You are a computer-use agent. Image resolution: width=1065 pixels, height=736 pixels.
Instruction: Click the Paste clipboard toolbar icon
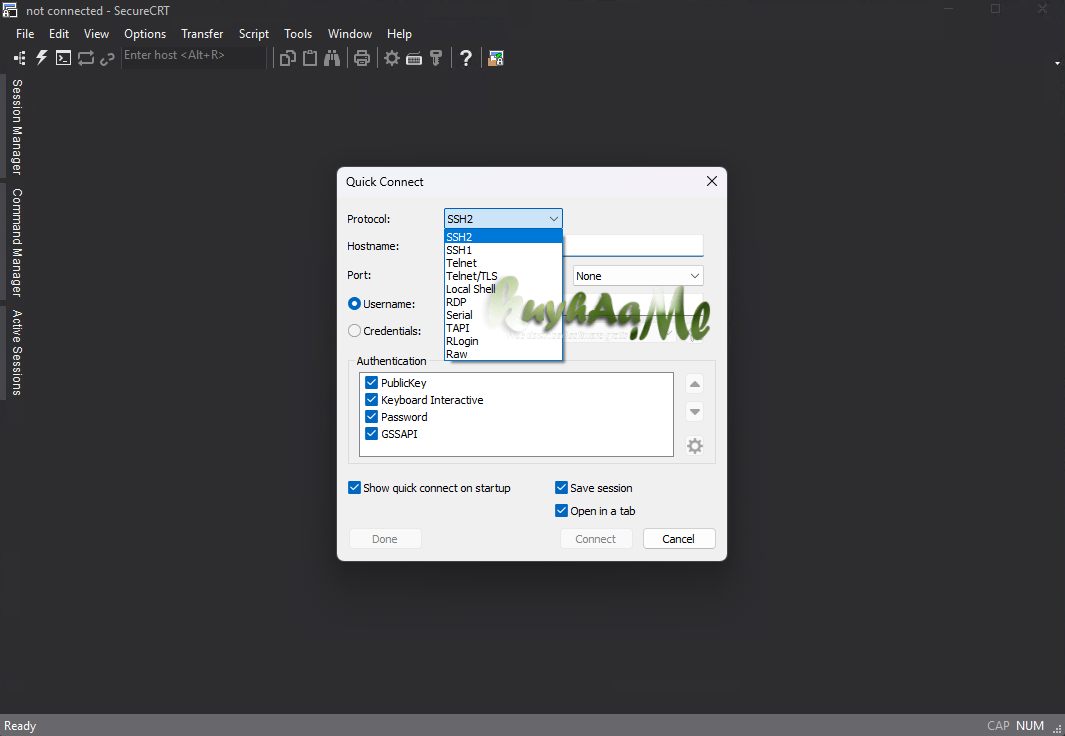310,58
